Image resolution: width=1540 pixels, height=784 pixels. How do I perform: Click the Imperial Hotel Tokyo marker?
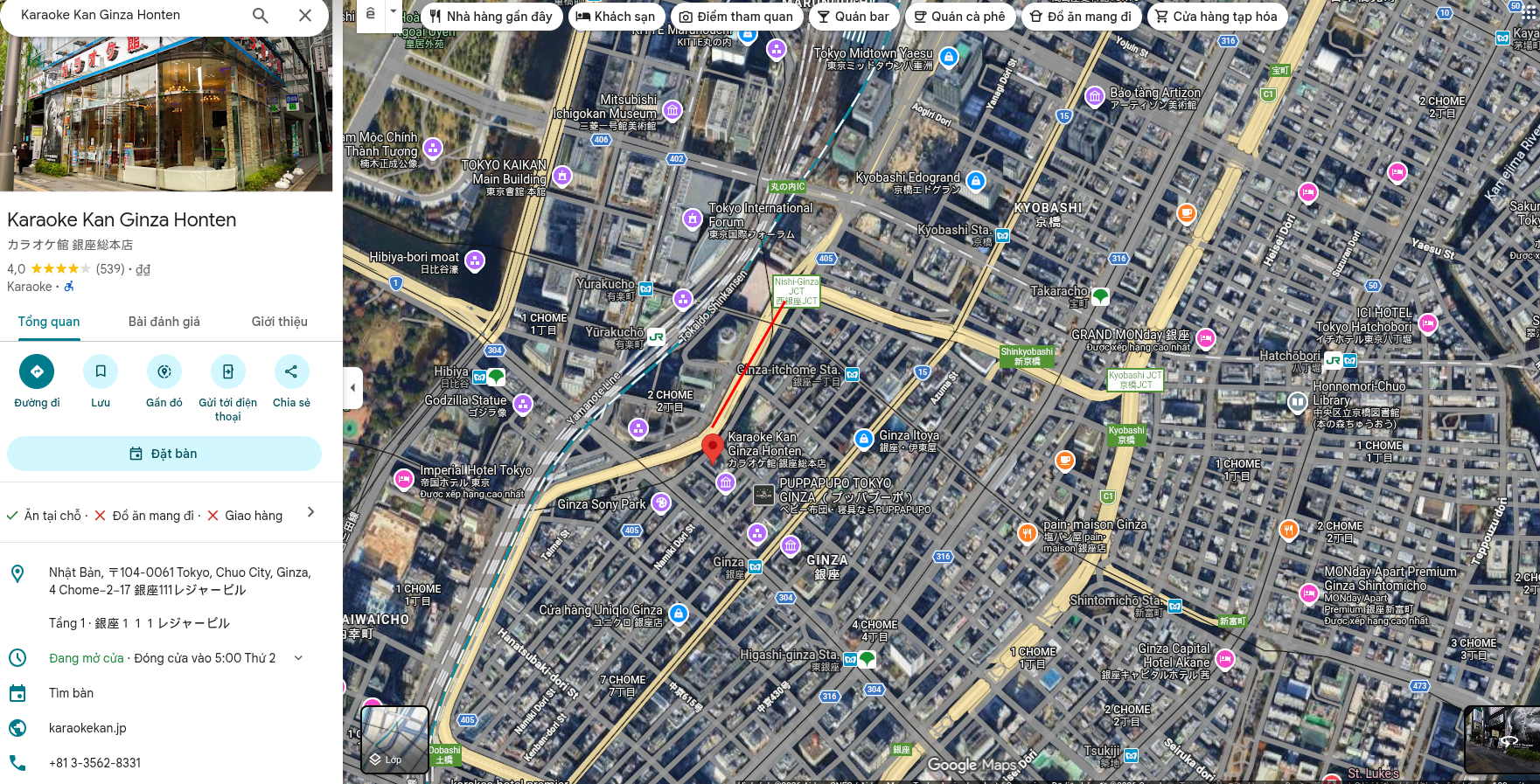coord(404,479)
